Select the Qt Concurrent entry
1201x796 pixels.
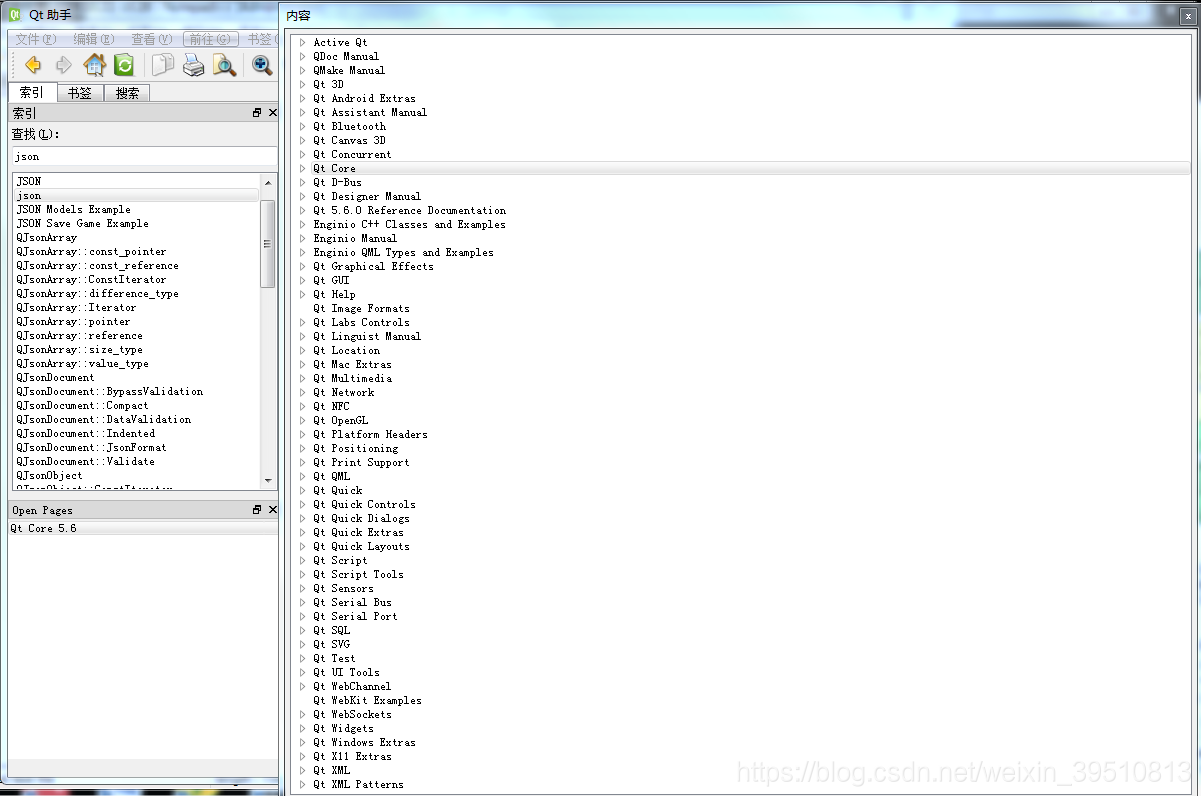352,154
